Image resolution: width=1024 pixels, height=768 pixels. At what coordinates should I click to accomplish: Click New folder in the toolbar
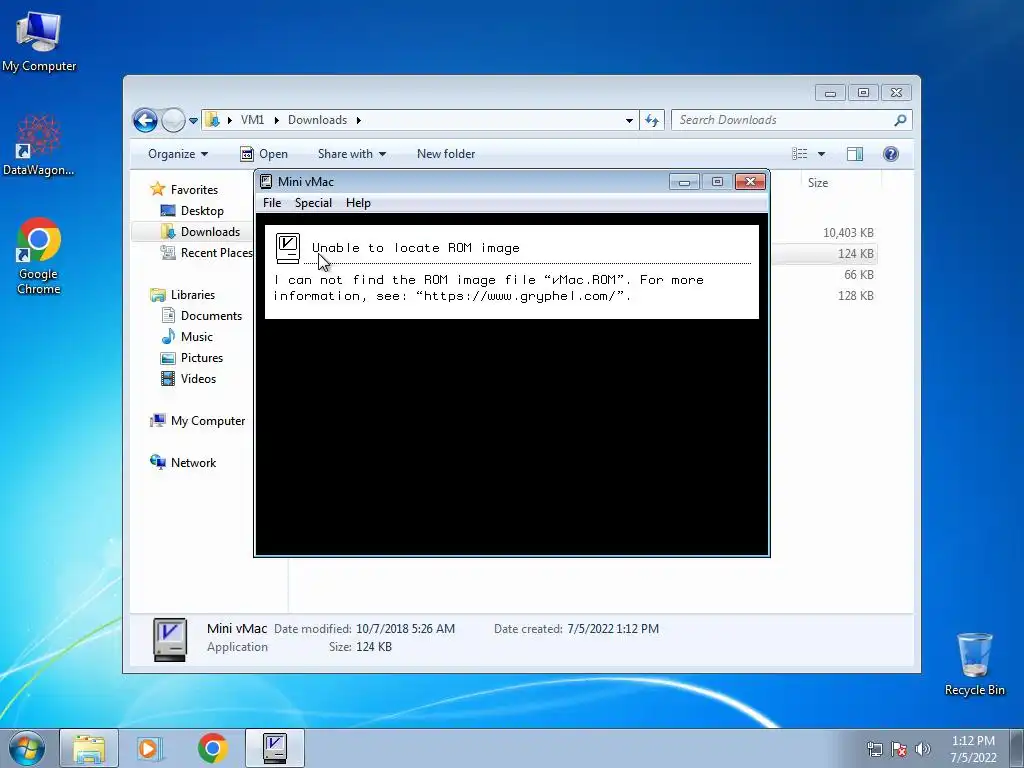click(x=446, y=154)
